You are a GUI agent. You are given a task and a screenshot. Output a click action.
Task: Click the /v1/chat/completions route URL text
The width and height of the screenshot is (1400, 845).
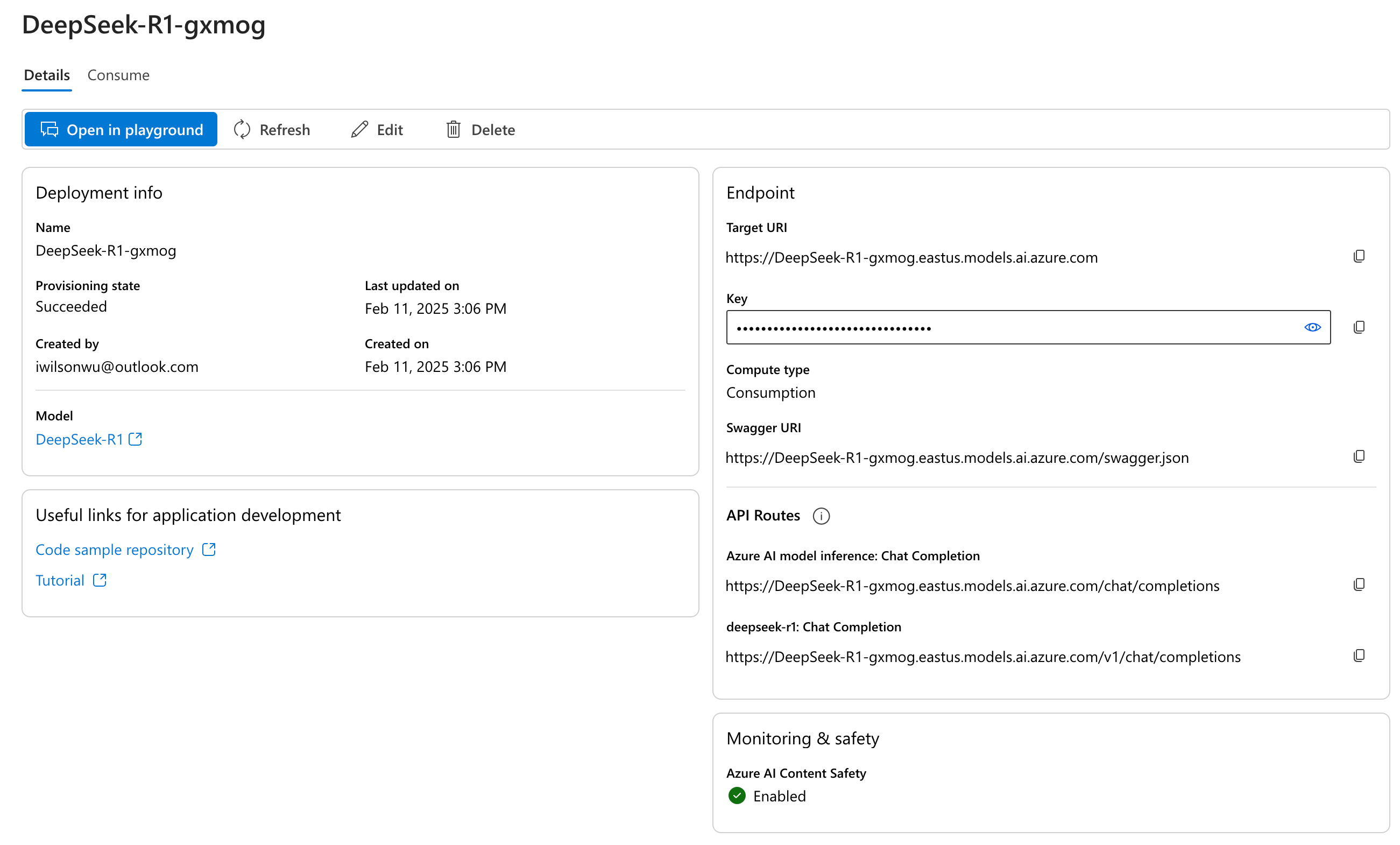983,657
